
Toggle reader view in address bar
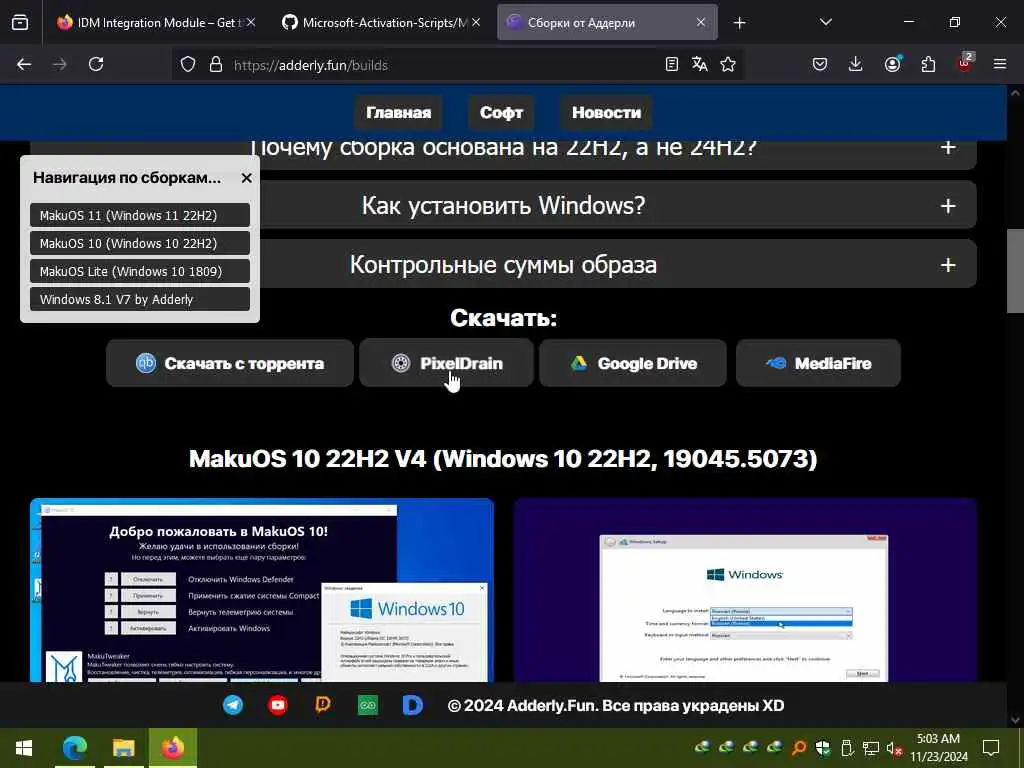click(671, 64)
